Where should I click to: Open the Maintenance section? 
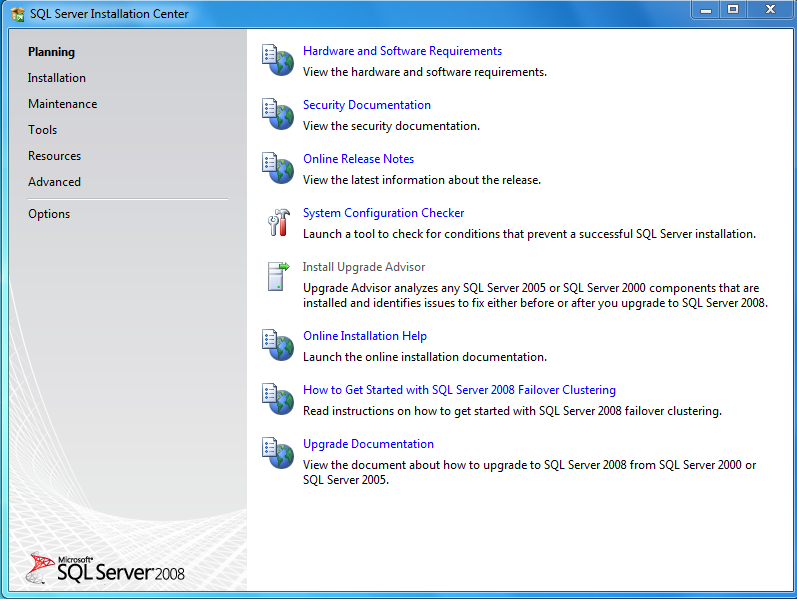[63, 104]
